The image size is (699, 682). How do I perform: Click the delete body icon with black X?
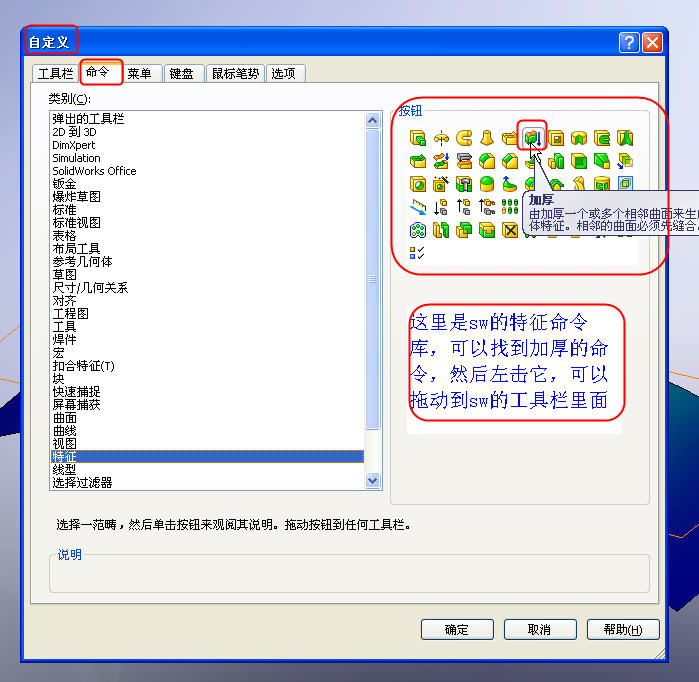coord(510,230)
